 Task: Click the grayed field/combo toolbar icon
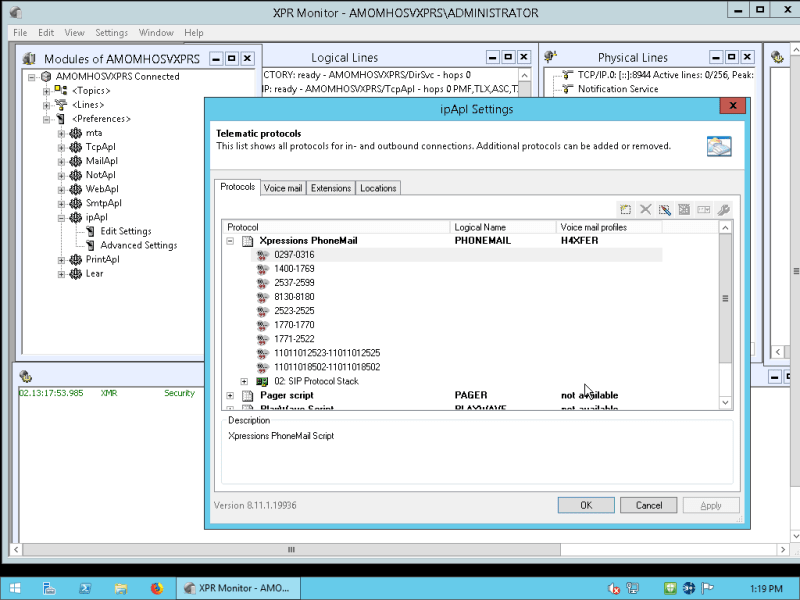[704, 209]
